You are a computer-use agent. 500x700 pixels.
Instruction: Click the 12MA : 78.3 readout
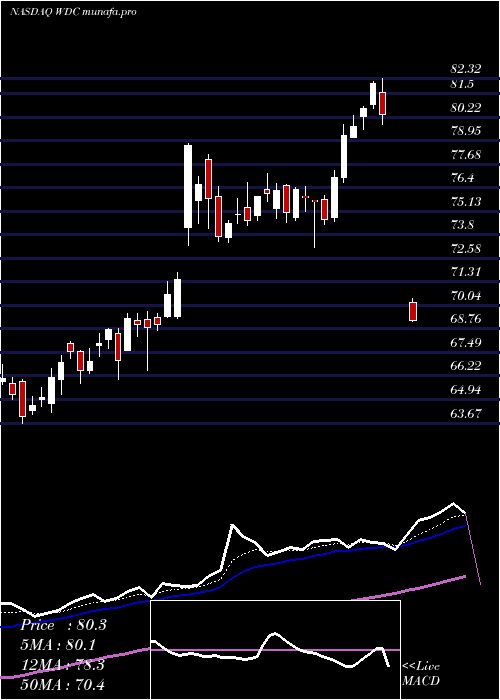click(x=62, y=665)
